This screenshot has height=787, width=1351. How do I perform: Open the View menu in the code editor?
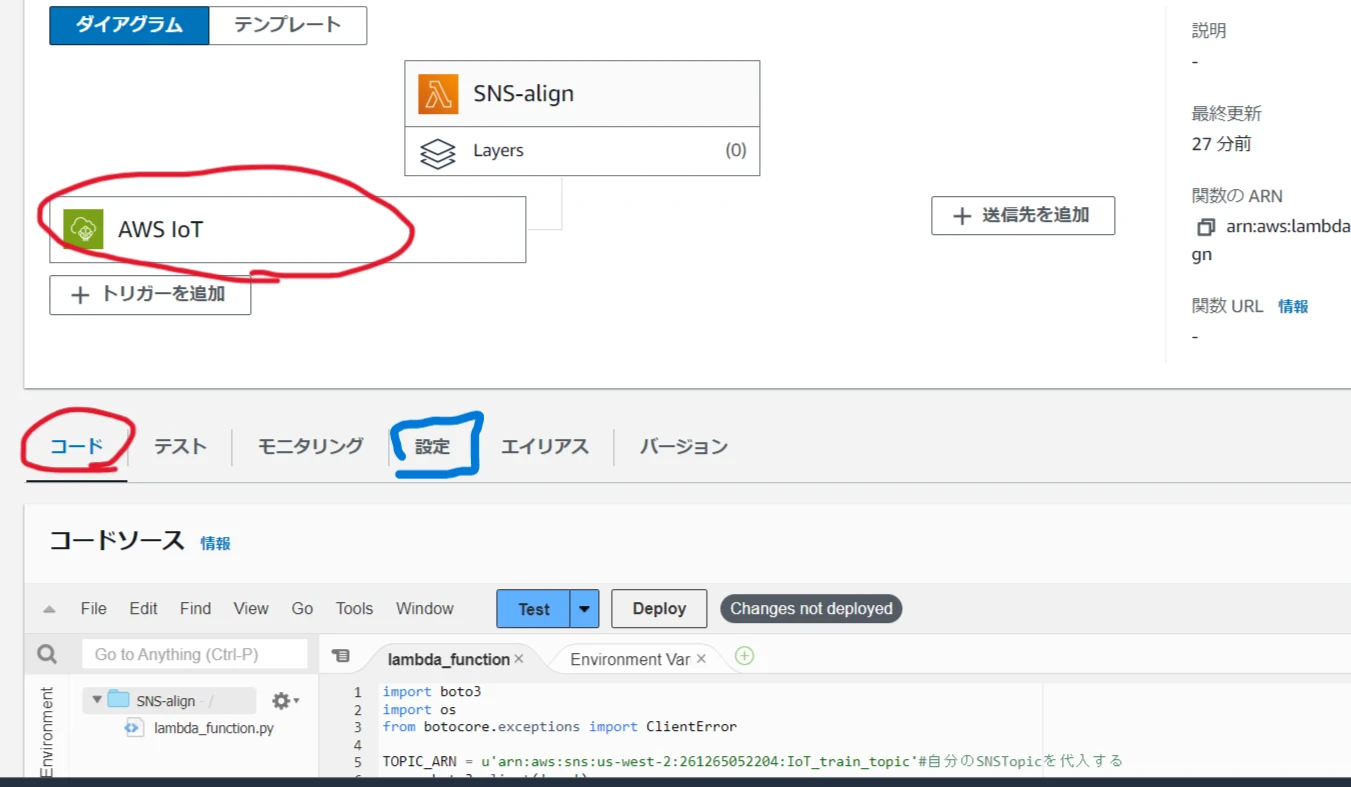(251, 609)
